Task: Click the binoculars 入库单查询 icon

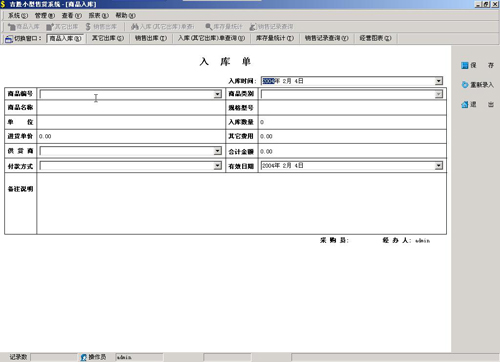Action: (x=135, y=27)
